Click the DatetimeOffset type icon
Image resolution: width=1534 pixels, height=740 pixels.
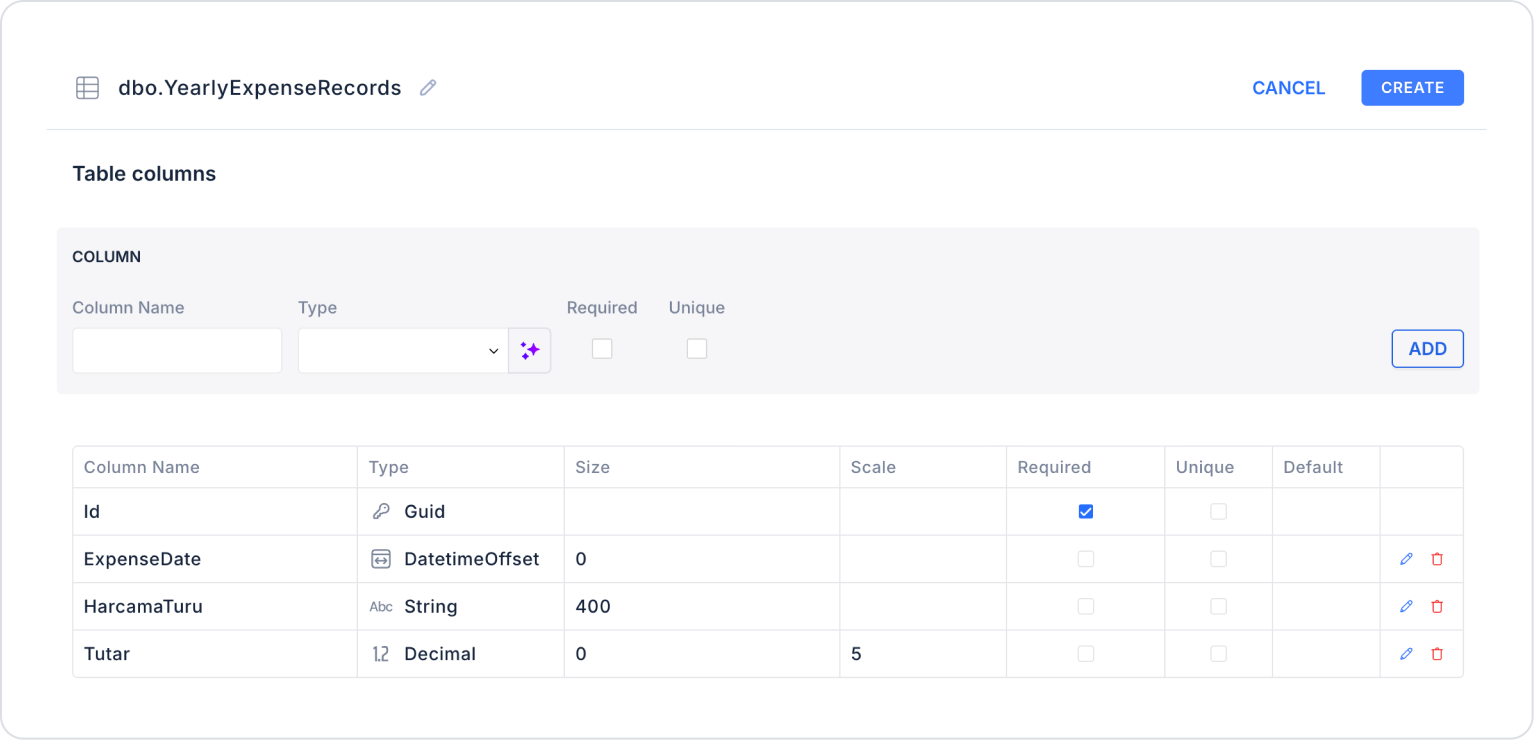tap(381, 559)
